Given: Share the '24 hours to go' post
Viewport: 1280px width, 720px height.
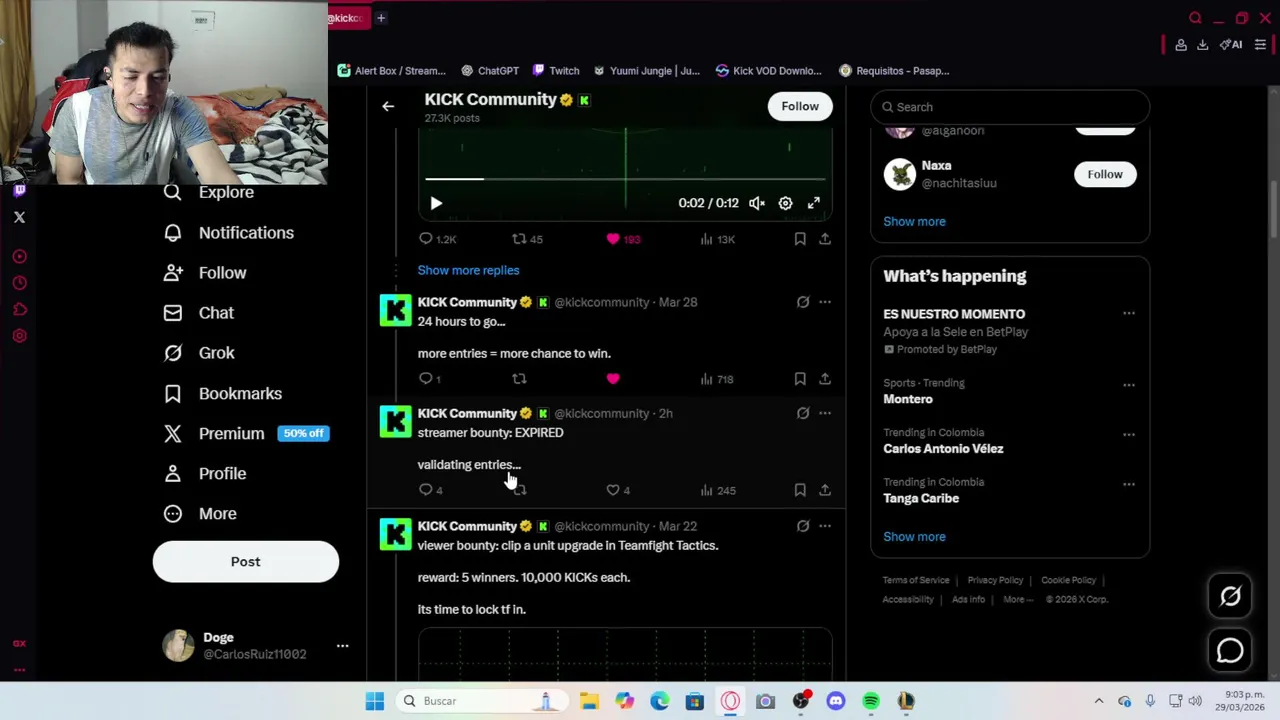Looking at the screenshot, I should 825,379.
